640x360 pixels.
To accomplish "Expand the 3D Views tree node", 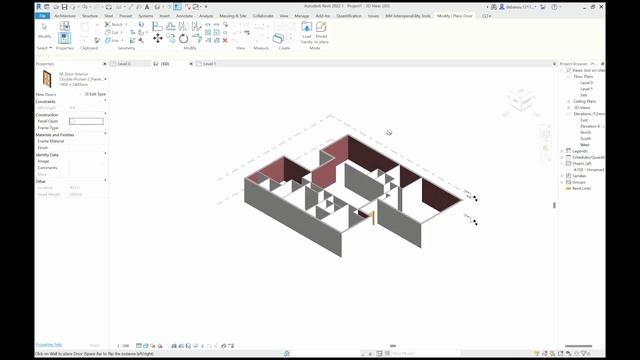I will tap(569, 108).
